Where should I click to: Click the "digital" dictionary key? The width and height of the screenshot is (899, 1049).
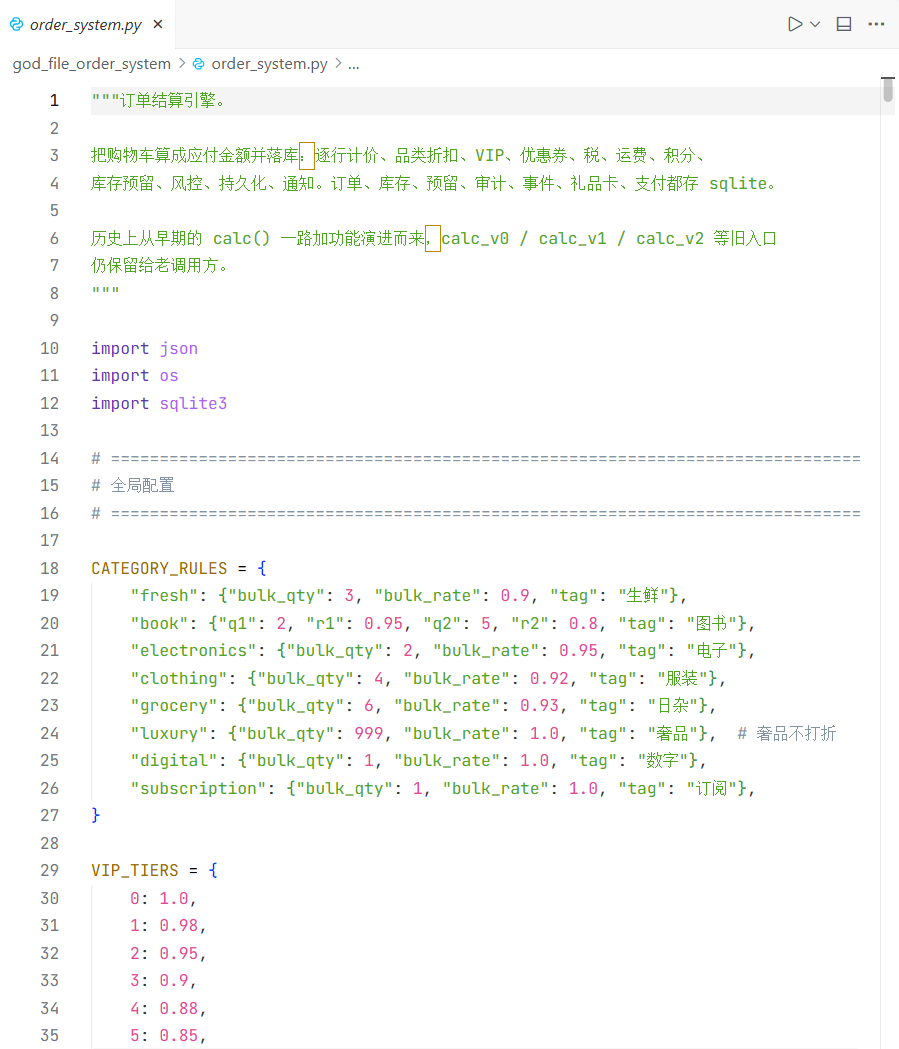[174, 761]
